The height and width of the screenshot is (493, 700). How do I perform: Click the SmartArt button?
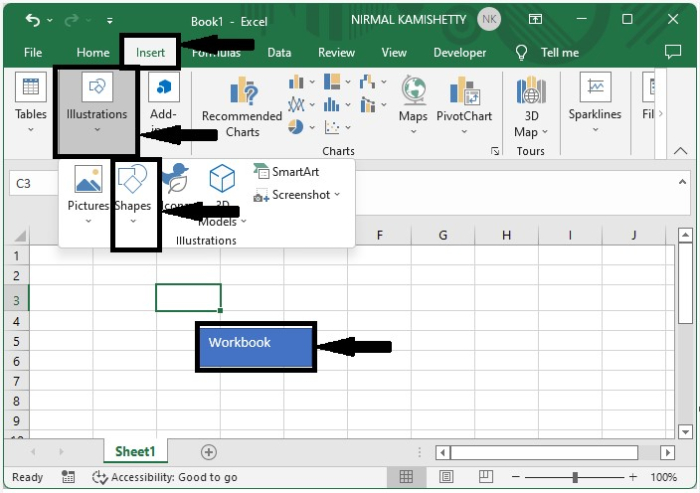[286, 171]
